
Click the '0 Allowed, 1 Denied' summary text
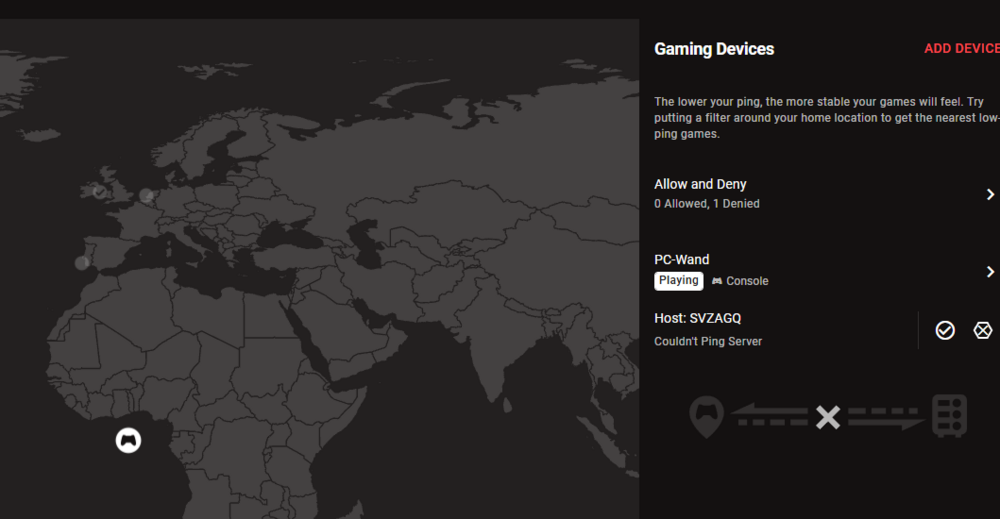707,204
